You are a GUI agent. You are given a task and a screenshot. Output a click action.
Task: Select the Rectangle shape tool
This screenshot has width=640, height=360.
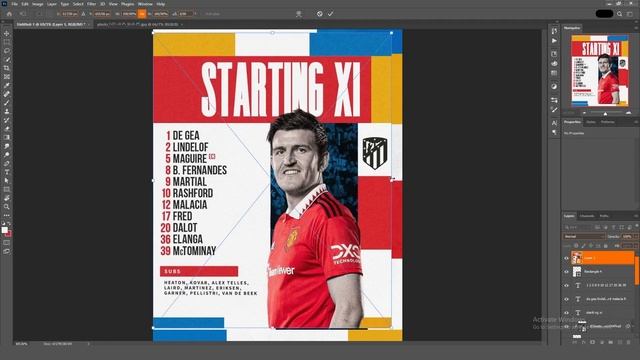click(7, 189)
